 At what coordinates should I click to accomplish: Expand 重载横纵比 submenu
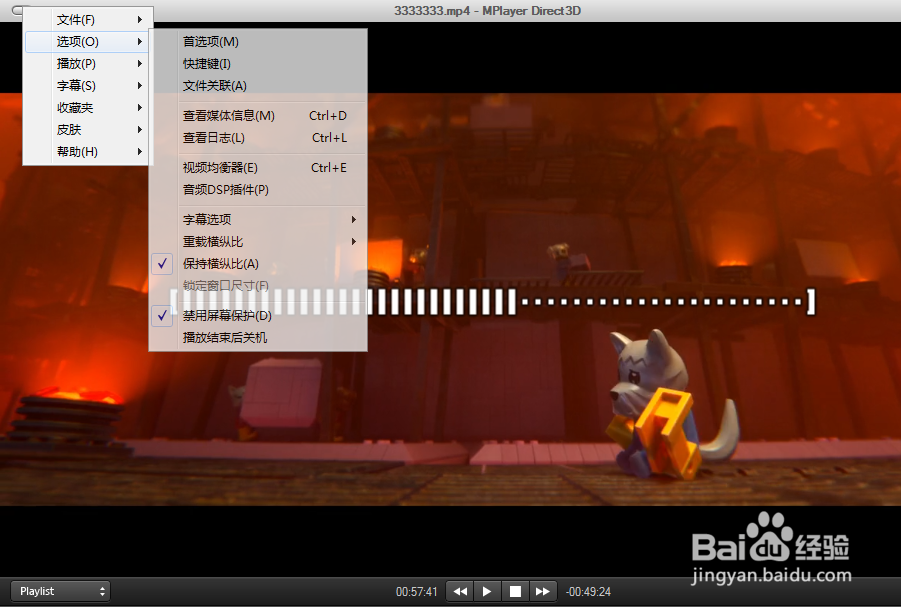coord(257,241)
